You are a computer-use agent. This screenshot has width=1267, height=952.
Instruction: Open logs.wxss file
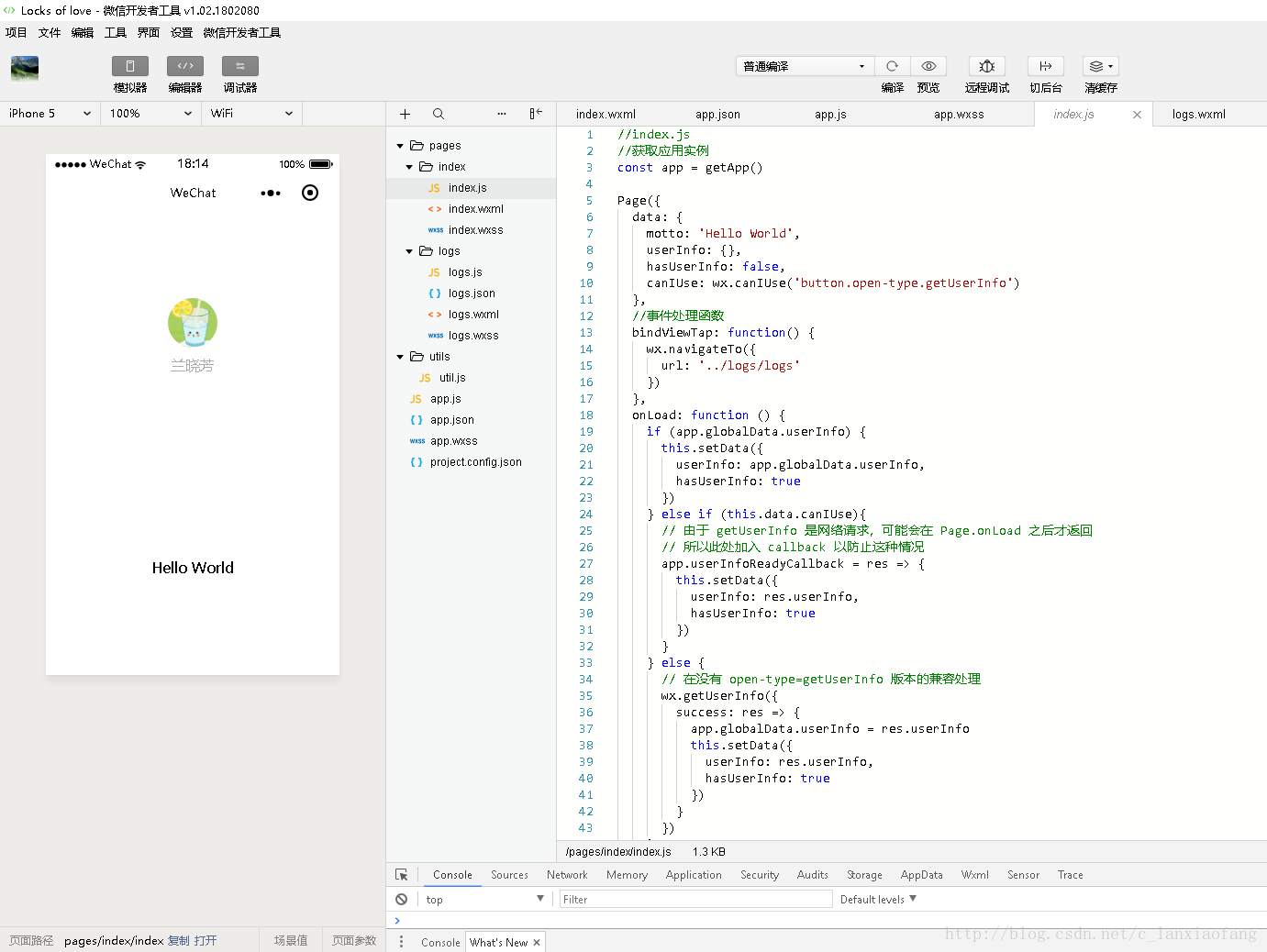coord(472,336)
